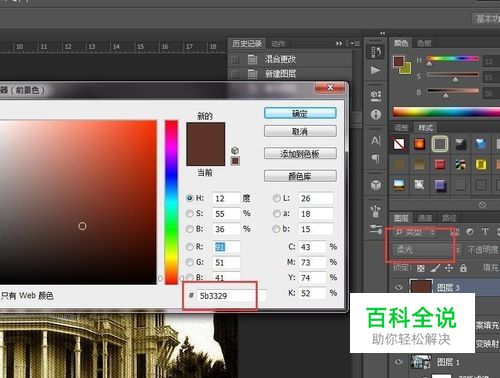500x378 pixels.
Task: Collapse History panel with double-arrow
Action: (x=339, y=43)
